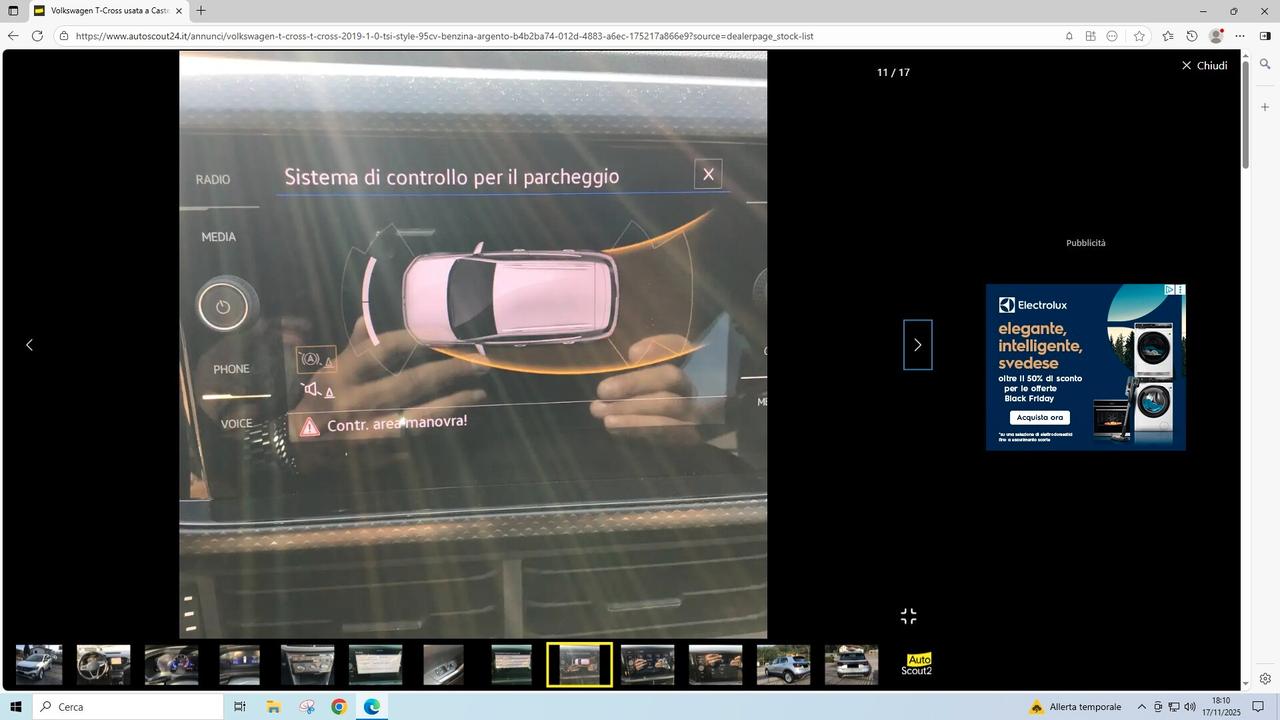The image size is (1280, 720).
Task: Open the tab actions menu
Action: pos(13,11)
